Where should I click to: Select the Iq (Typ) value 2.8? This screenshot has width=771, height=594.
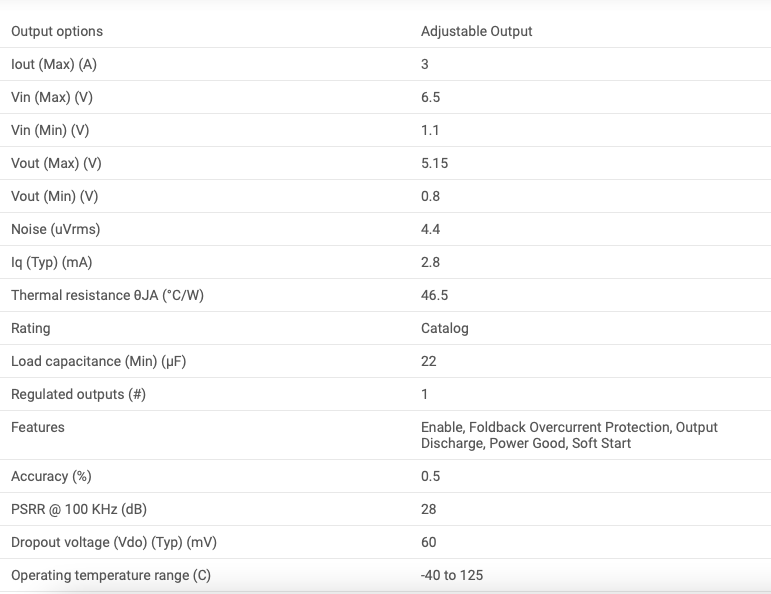click(430, 262)
